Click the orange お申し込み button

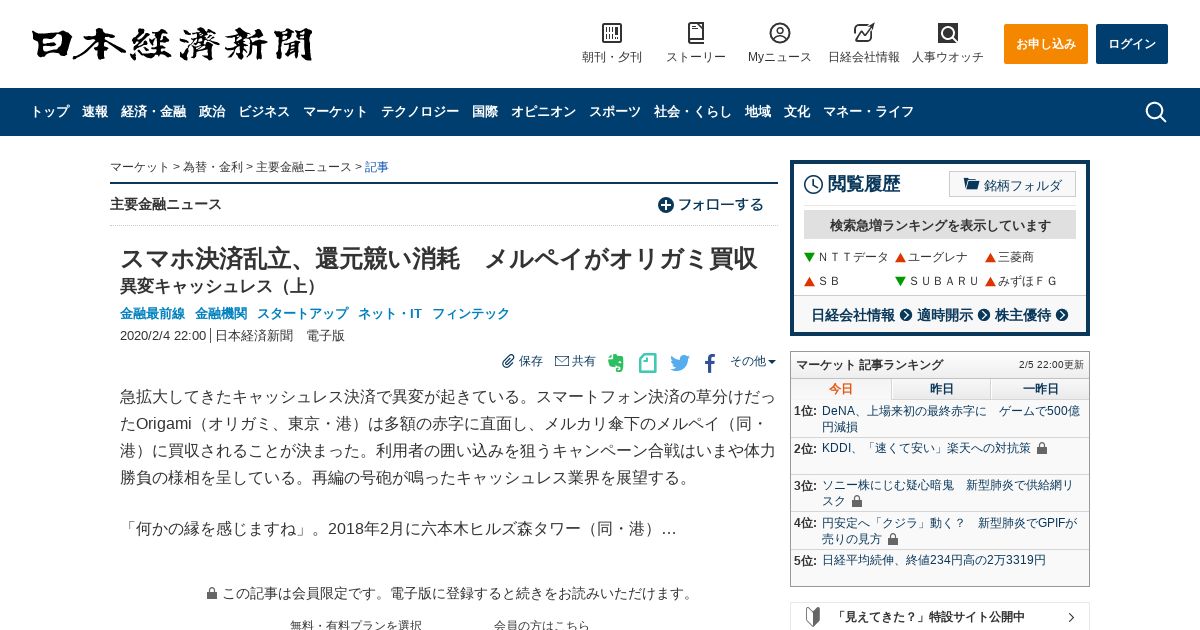point(1046,44)
